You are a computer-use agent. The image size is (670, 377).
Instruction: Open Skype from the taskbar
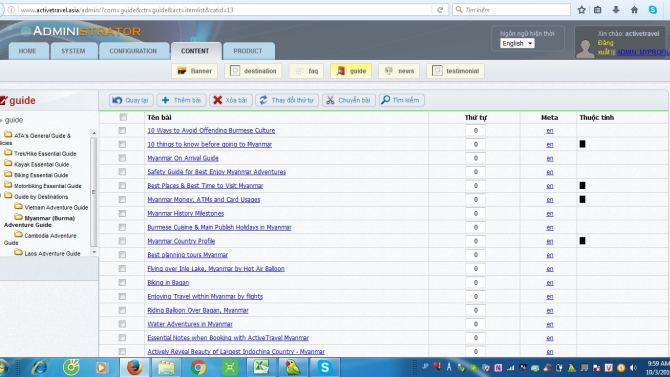325,367
